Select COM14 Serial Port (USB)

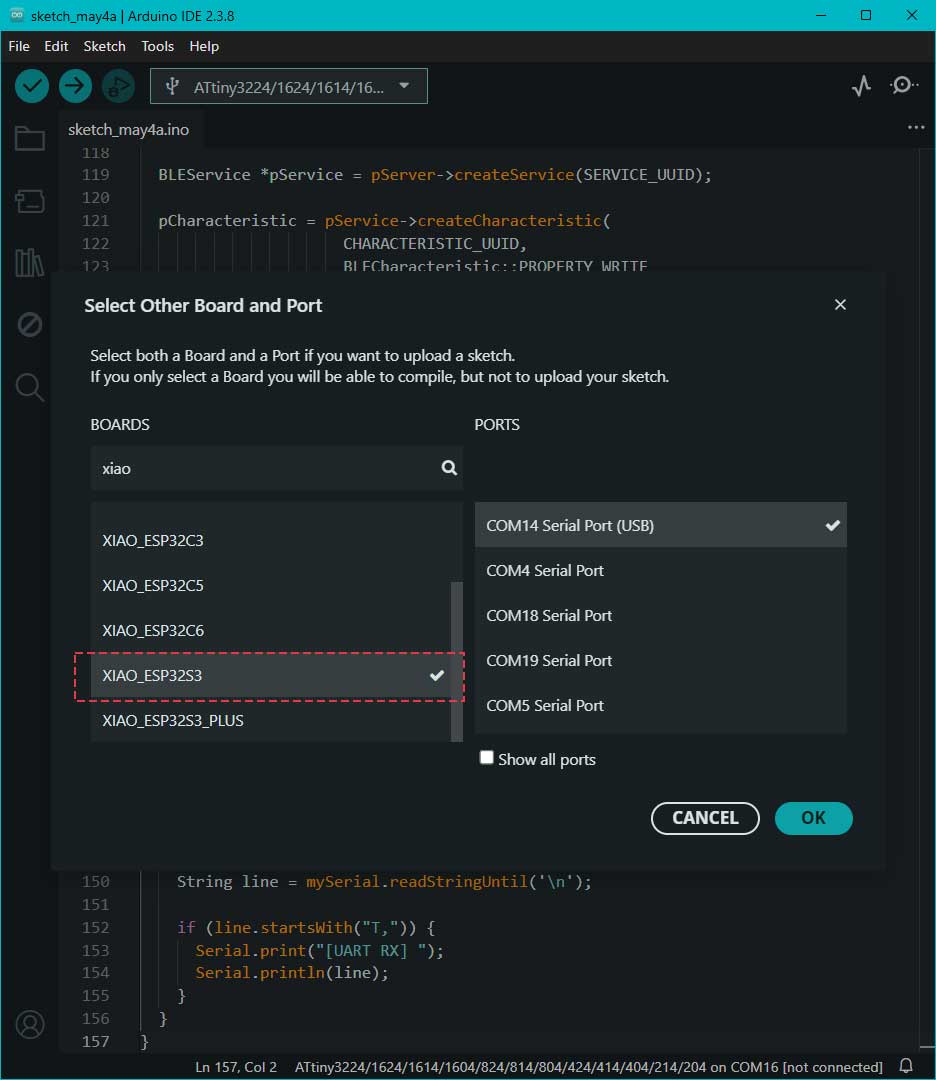point(661,525)
